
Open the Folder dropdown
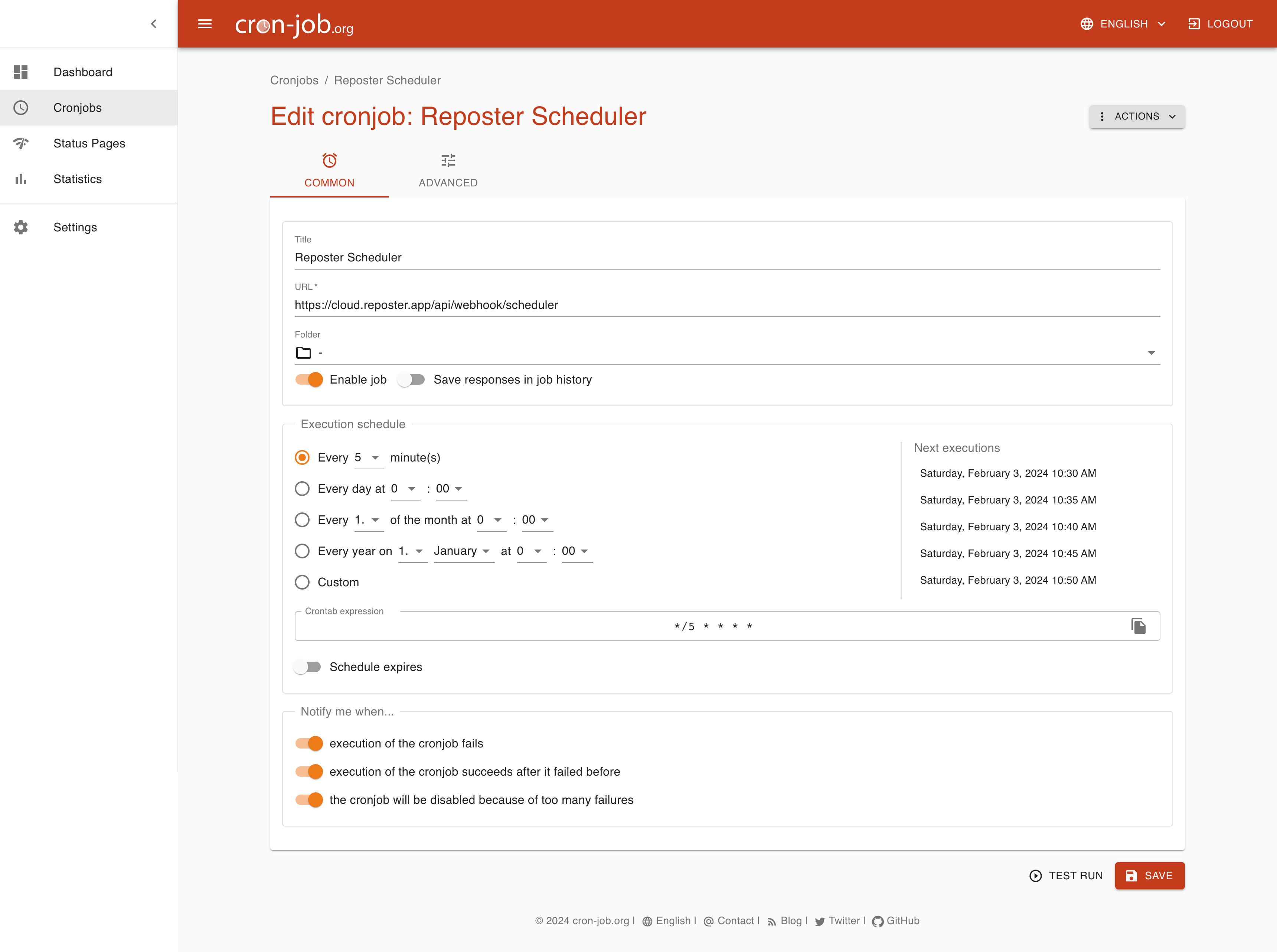(727, 353)
